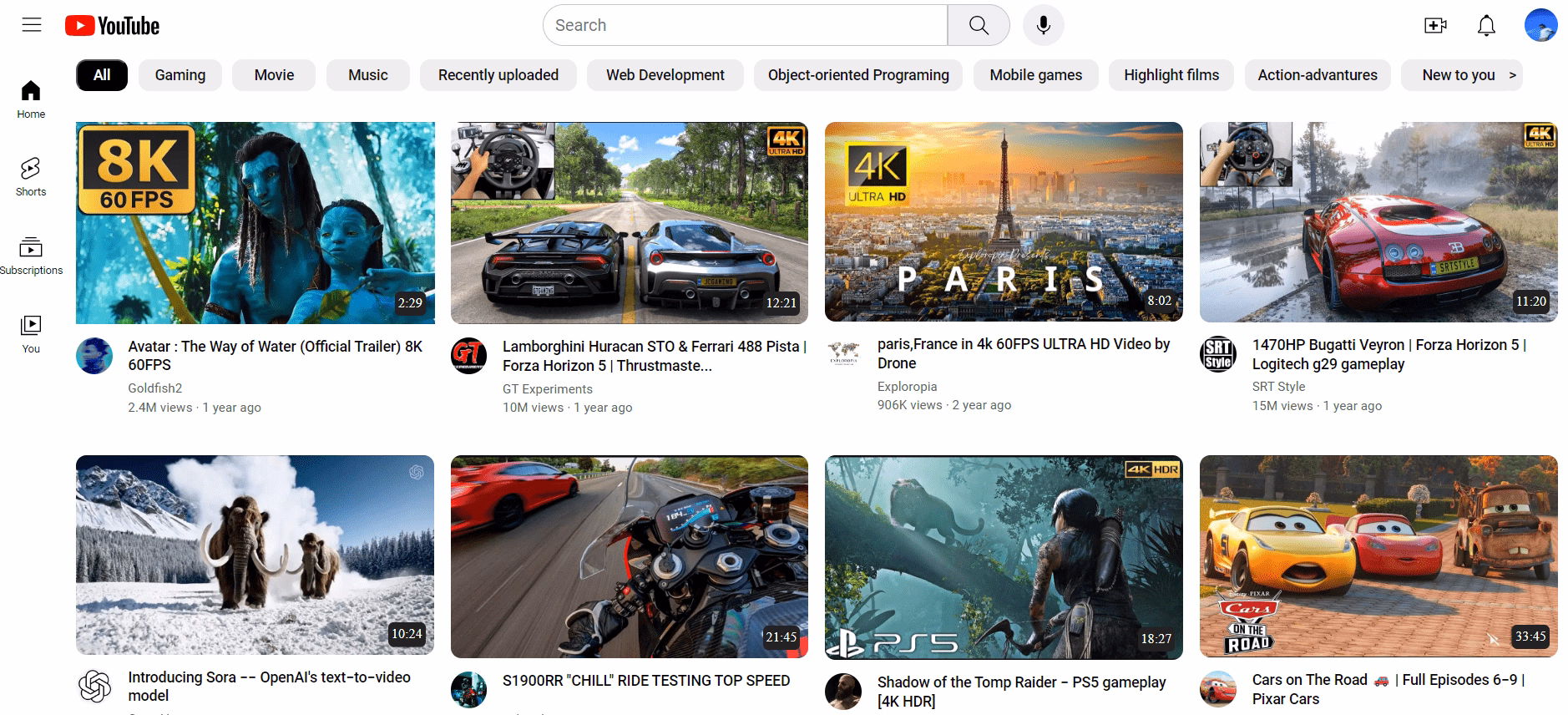The image size is (1568, 715).
Task: Open 1470HP Bugatti Veyron title
Action: (x=1389, y=354)
